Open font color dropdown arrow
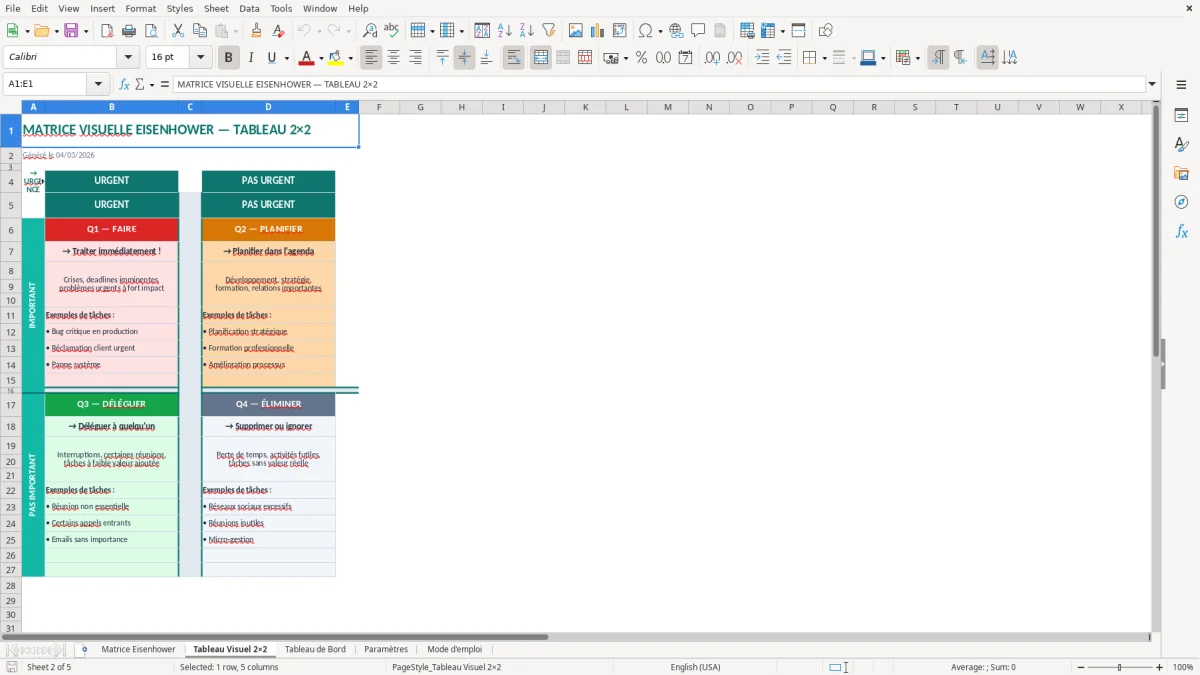Viewport: 1200px width, 675px height. [322, 58]
